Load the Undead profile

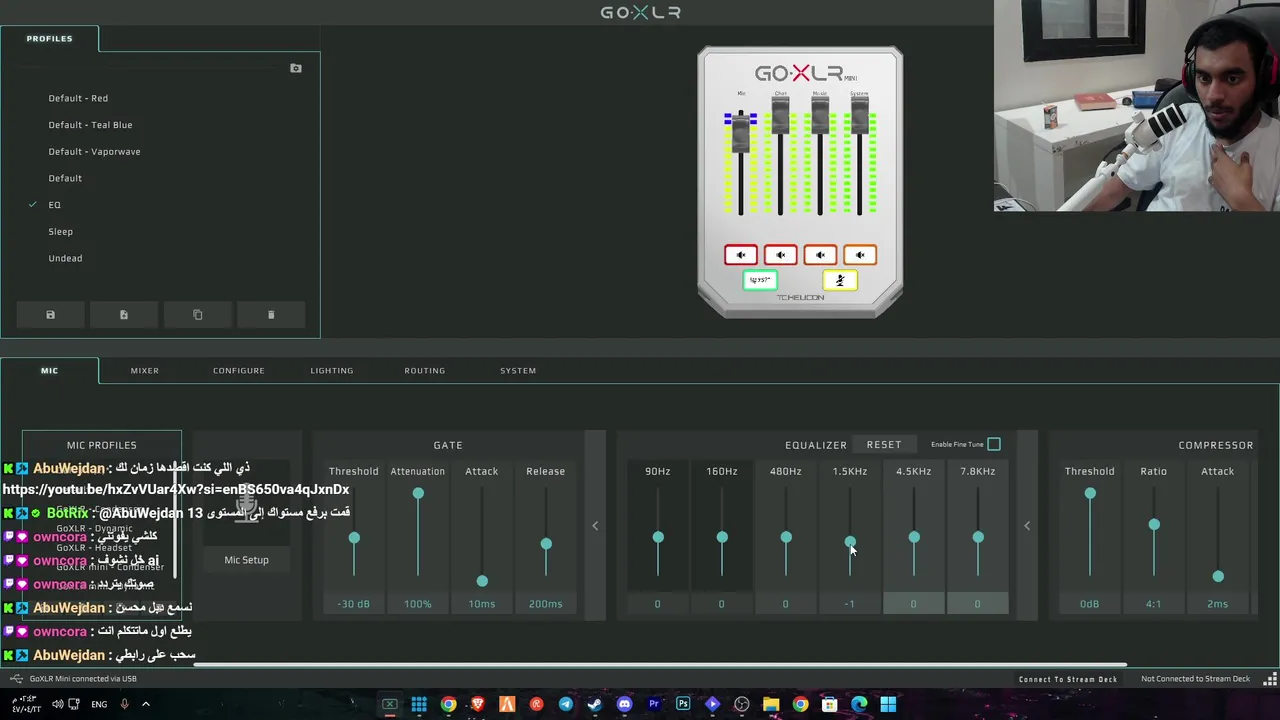pyautogui.click(x=65, y=258)
